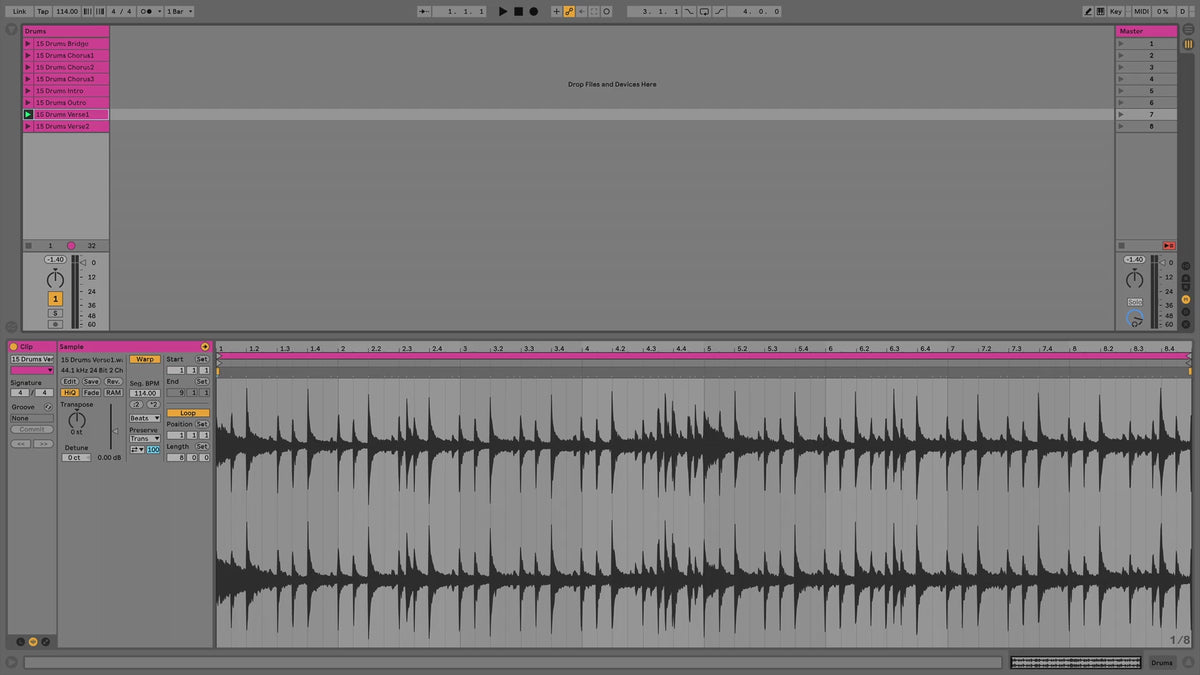The height and width of the screenshot is (675, 1200).
Task: Click the play button in the transport
Action: coord(502,10)
